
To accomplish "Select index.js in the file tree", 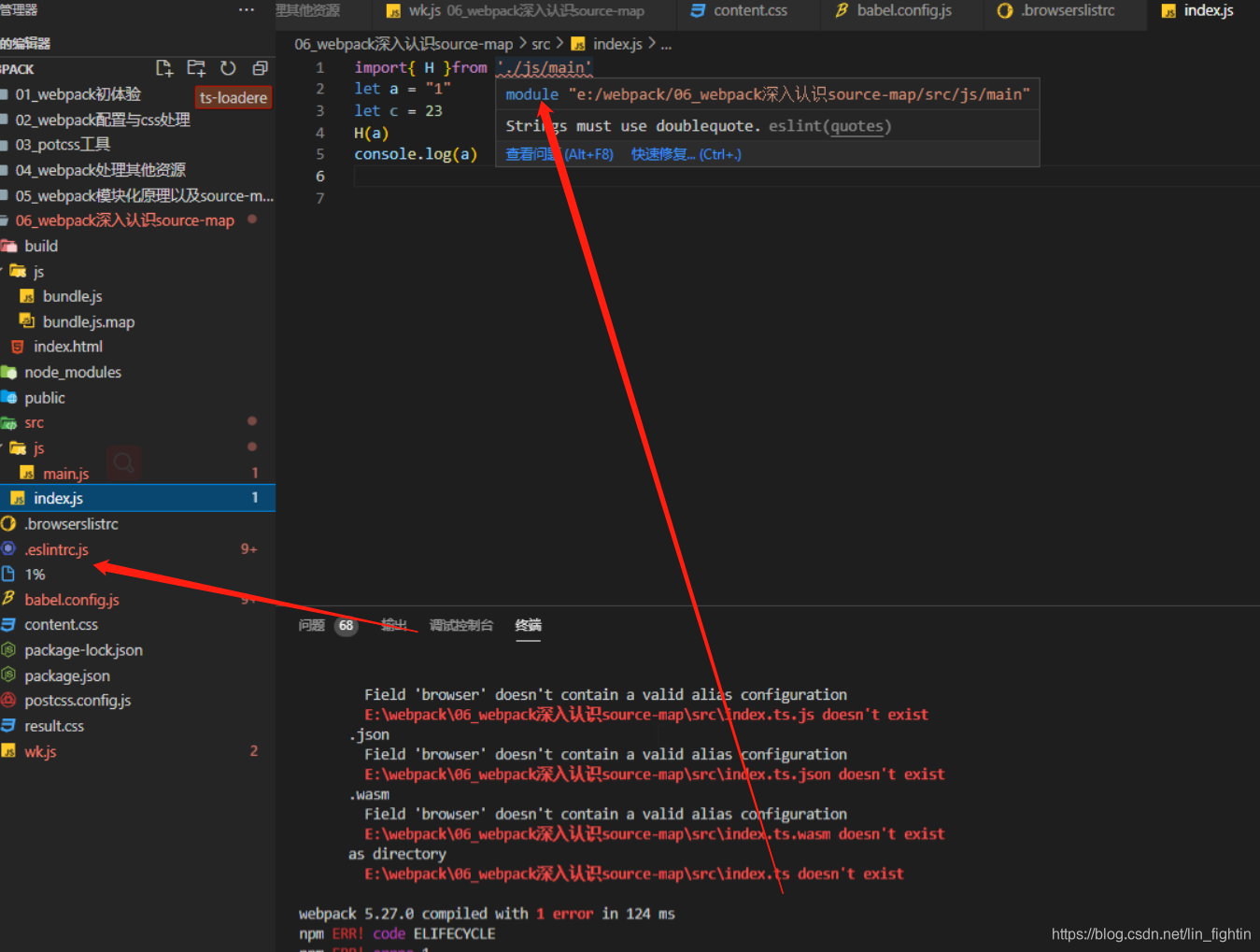I will 137,498.
